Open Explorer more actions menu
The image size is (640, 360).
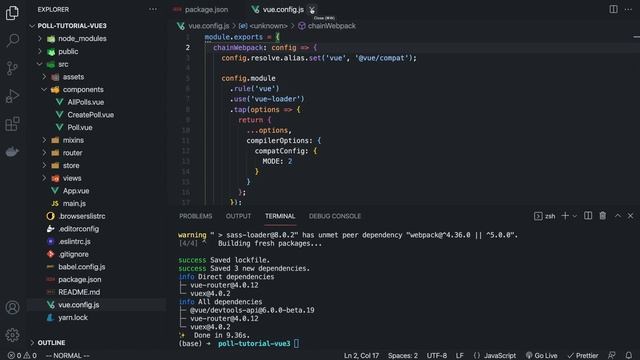[x=153, y=9]
